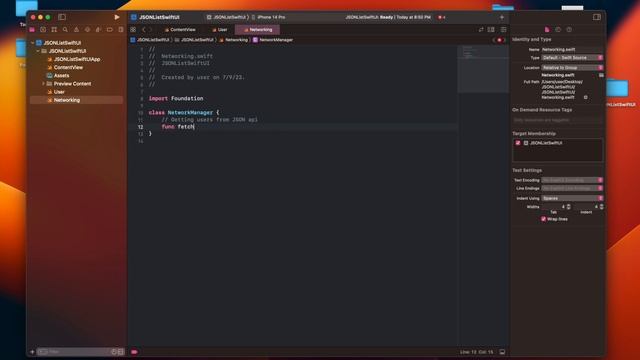Enable code review changes arrows icon
This screenshot has height=360, width=640.
481,30
